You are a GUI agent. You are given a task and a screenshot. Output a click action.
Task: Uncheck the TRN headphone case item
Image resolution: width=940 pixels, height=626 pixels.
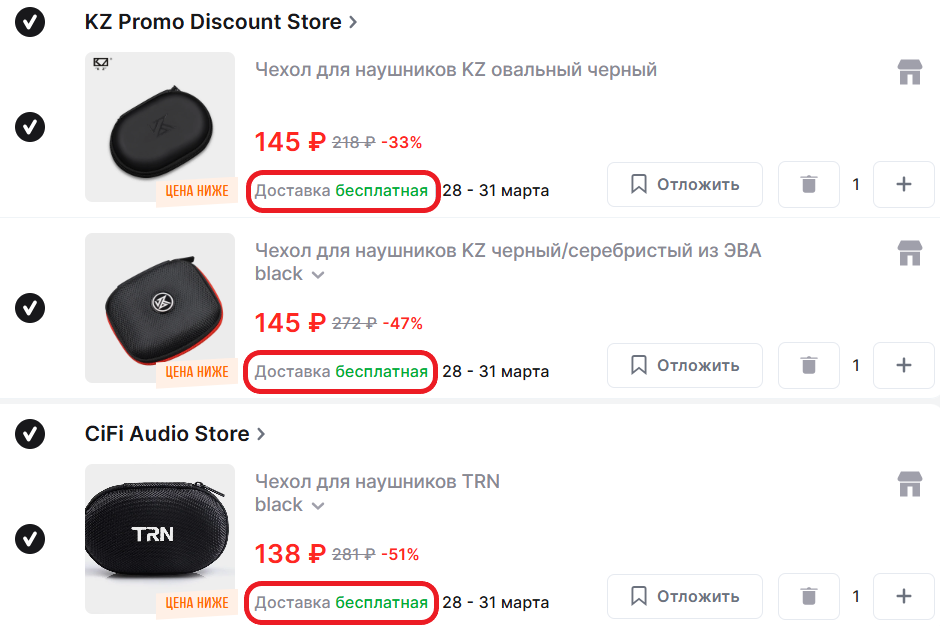coord(30,539)
